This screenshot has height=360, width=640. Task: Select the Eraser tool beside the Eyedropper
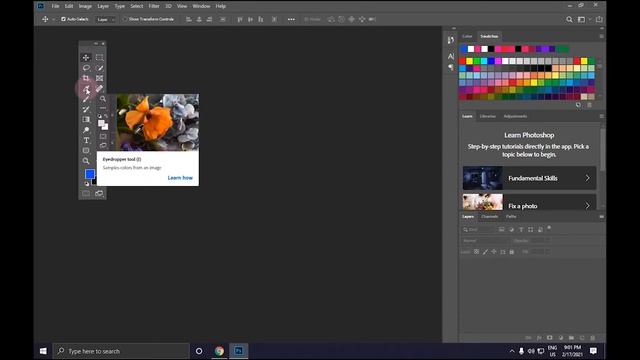(99, 89)
